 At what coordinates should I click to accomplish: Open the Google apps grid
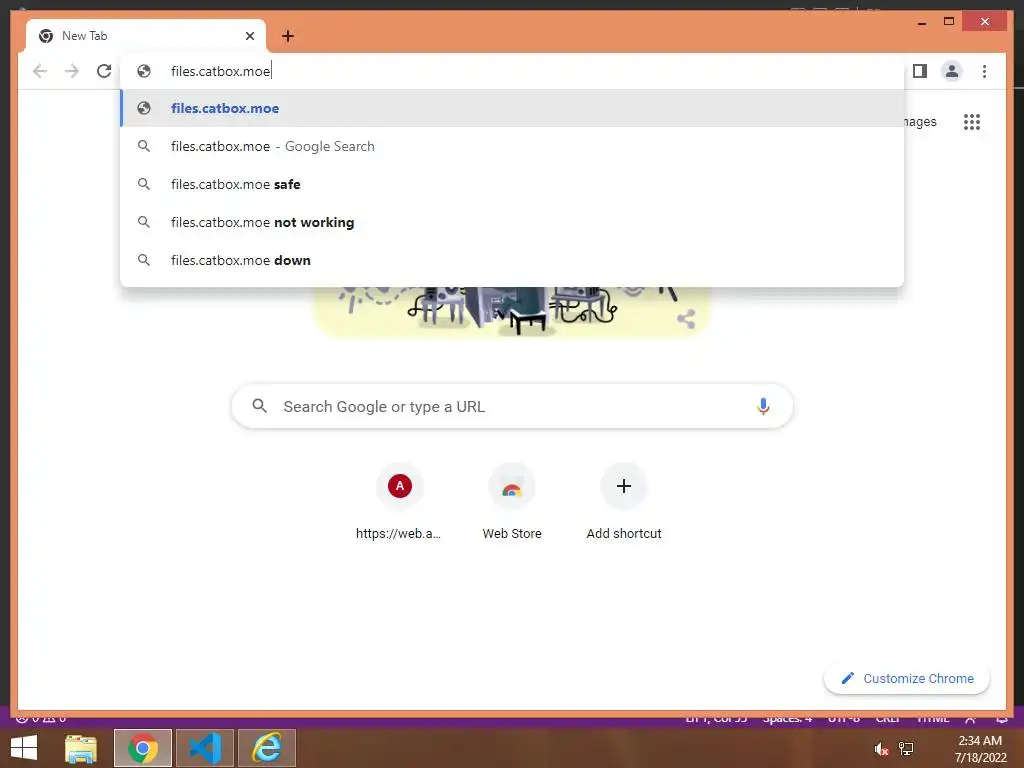click(972, 122)
